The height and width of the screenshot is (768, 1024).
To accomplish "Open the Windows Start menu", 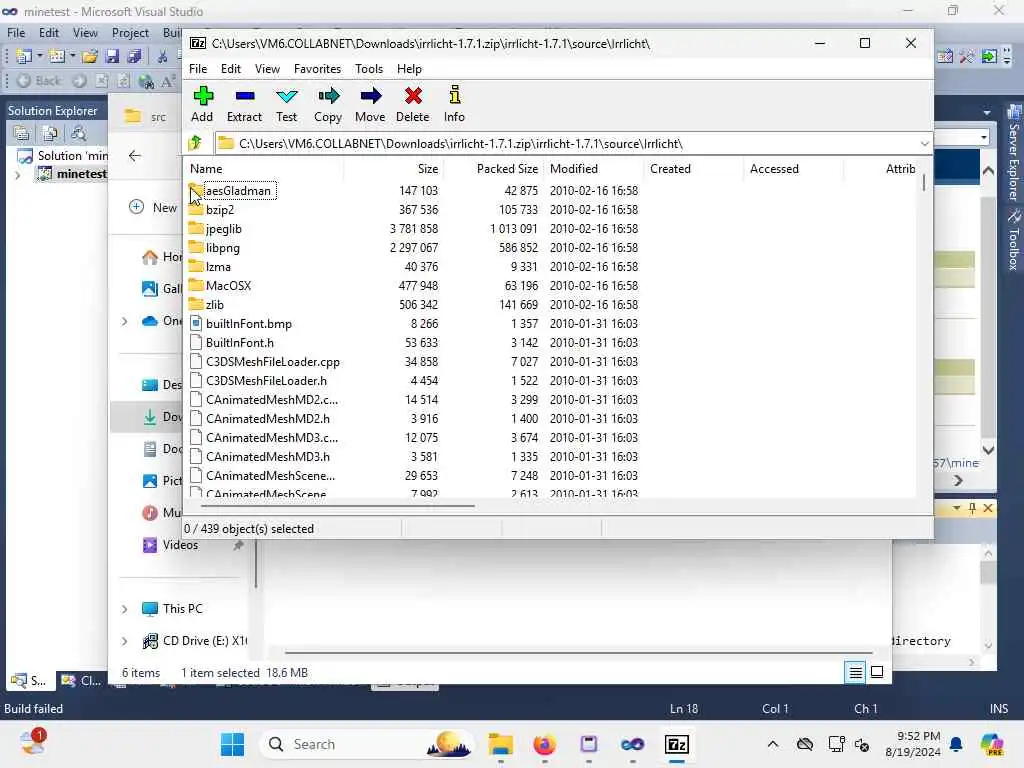I will [x=232, y=744].
